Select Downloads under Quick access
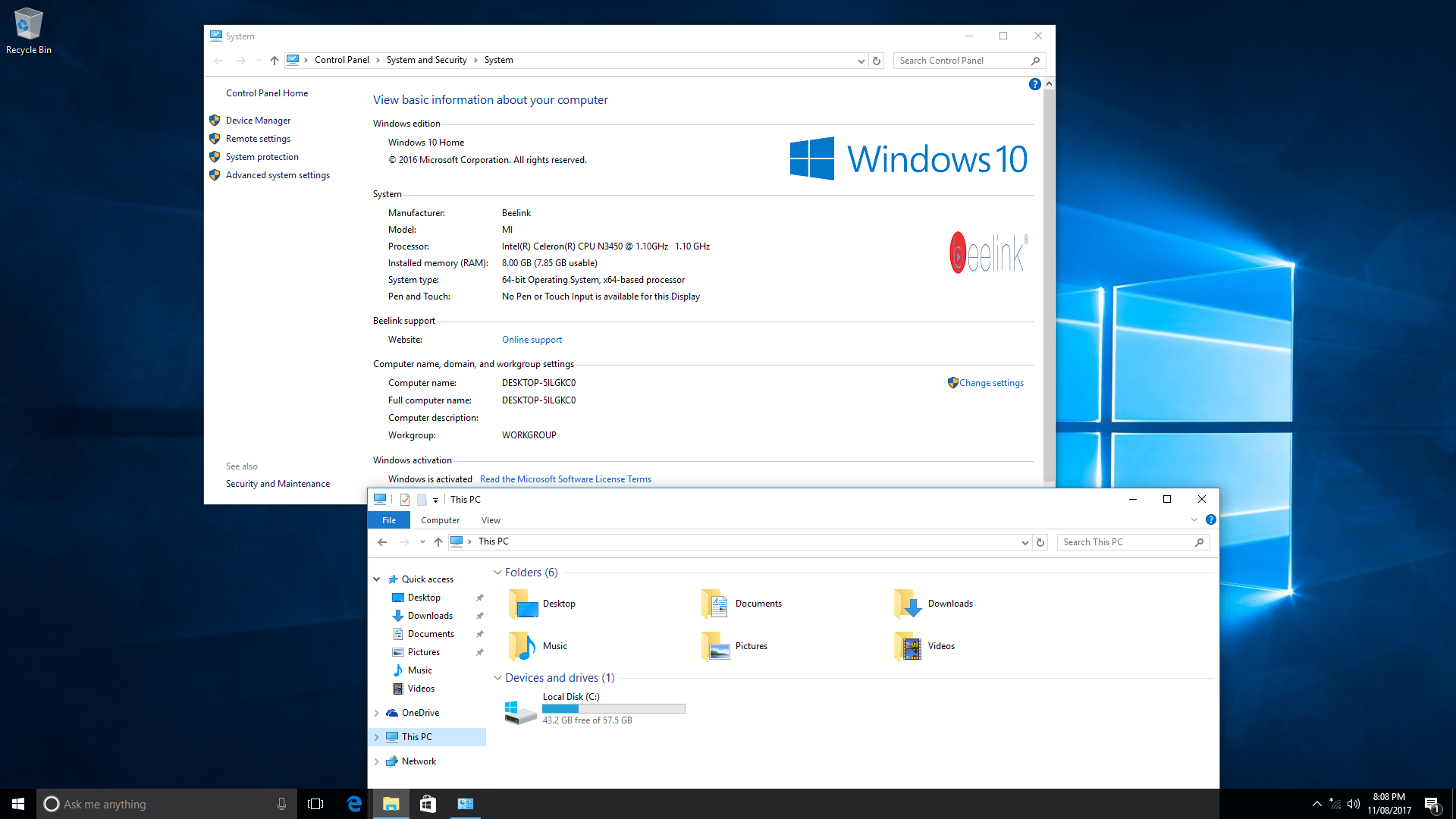Viewport: 1456px width, 819px height. [x=430, y=616]
